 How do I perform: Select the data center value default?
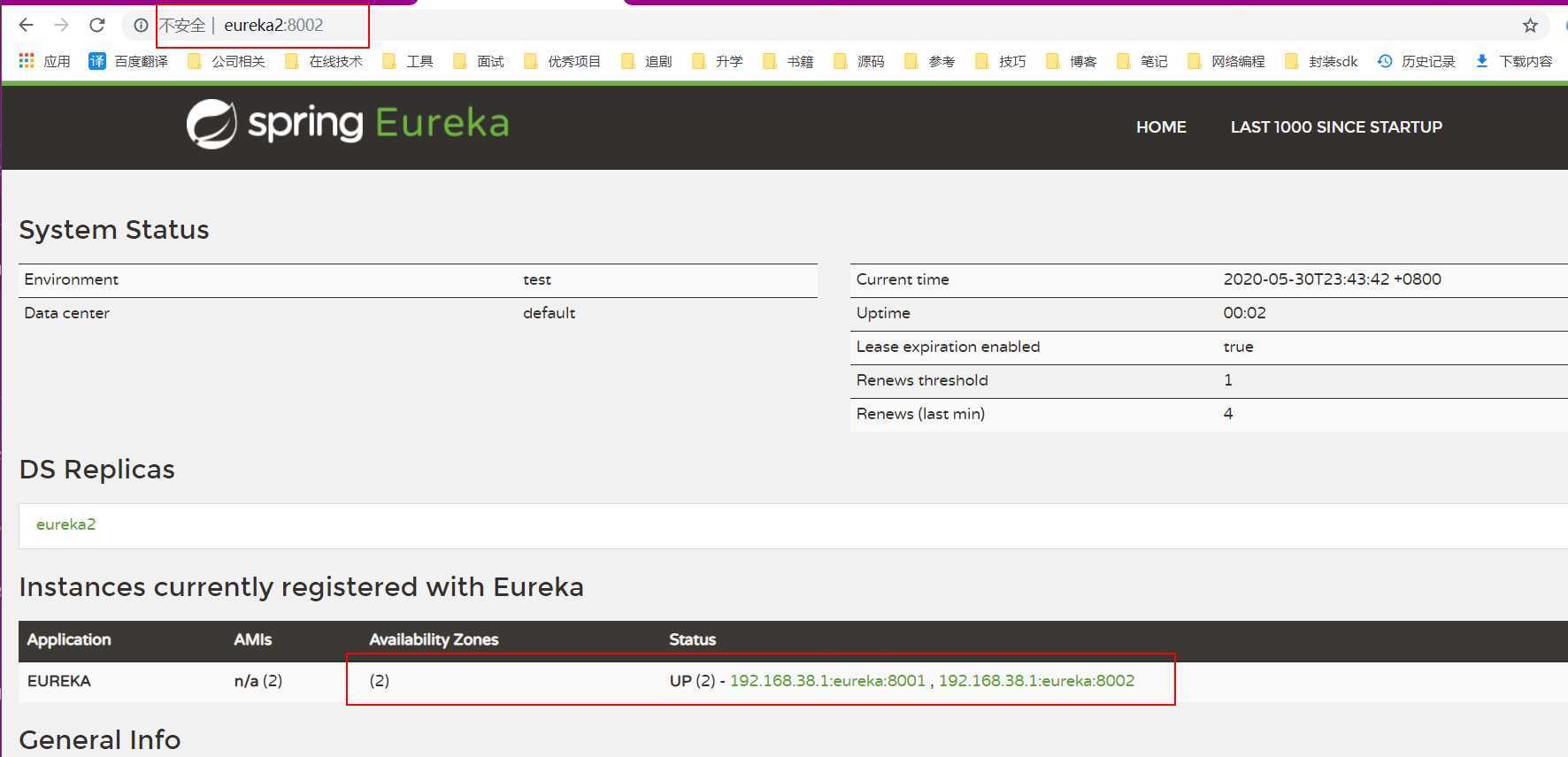tap(549, 313)
